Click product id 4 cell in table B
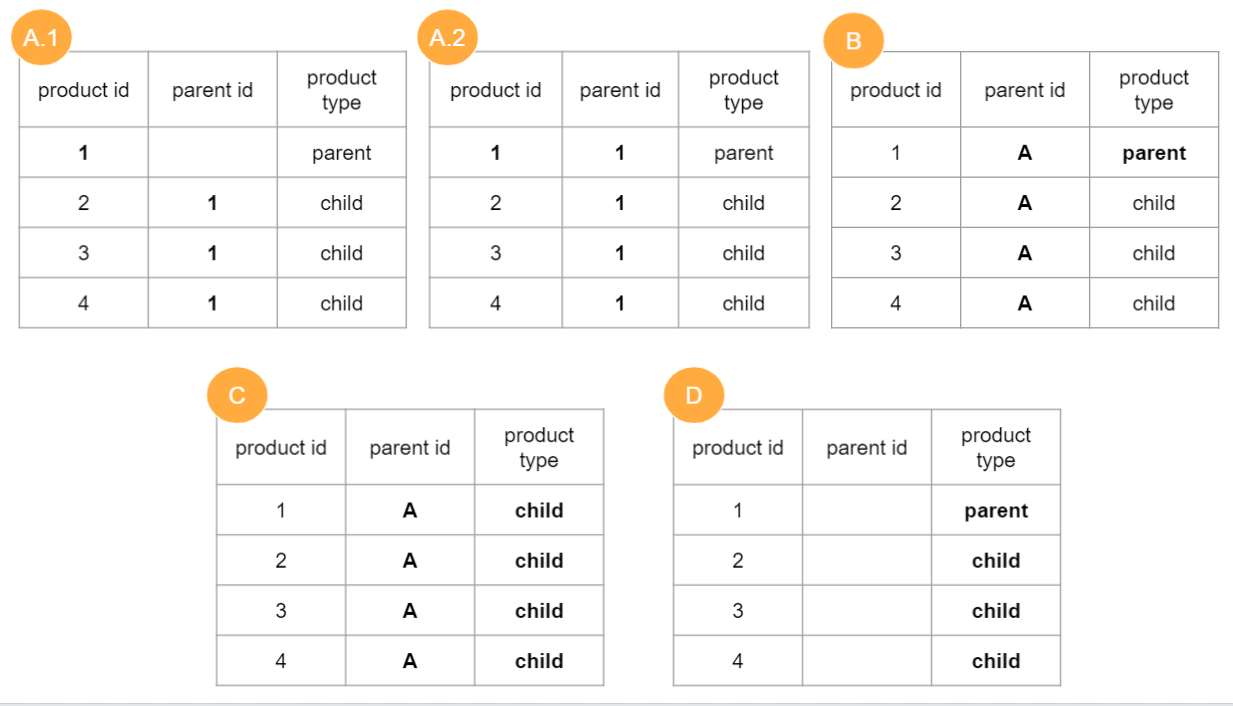This screenshot has width=1233, height=706. tap(896, 303)
